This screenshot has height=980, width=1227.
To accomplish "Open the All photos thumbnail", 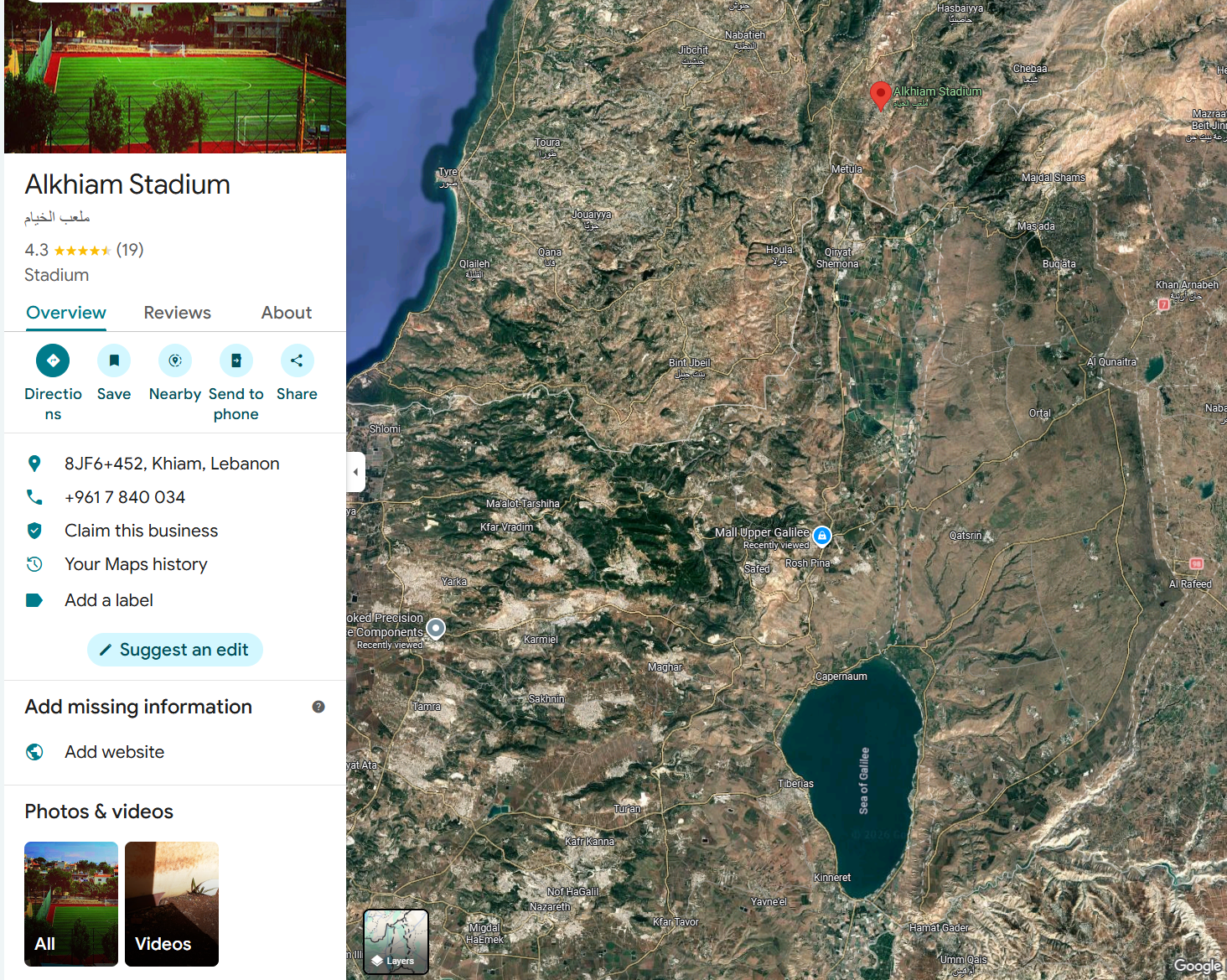I will coord(71,904).
